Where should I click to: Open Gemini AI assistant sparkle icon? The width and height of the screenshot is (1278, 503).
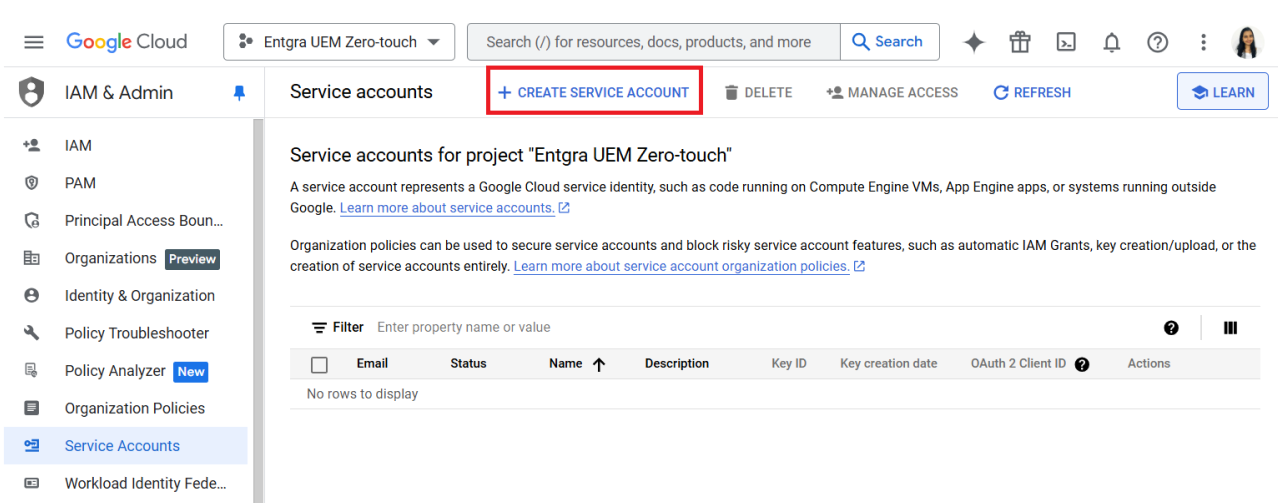974,42
